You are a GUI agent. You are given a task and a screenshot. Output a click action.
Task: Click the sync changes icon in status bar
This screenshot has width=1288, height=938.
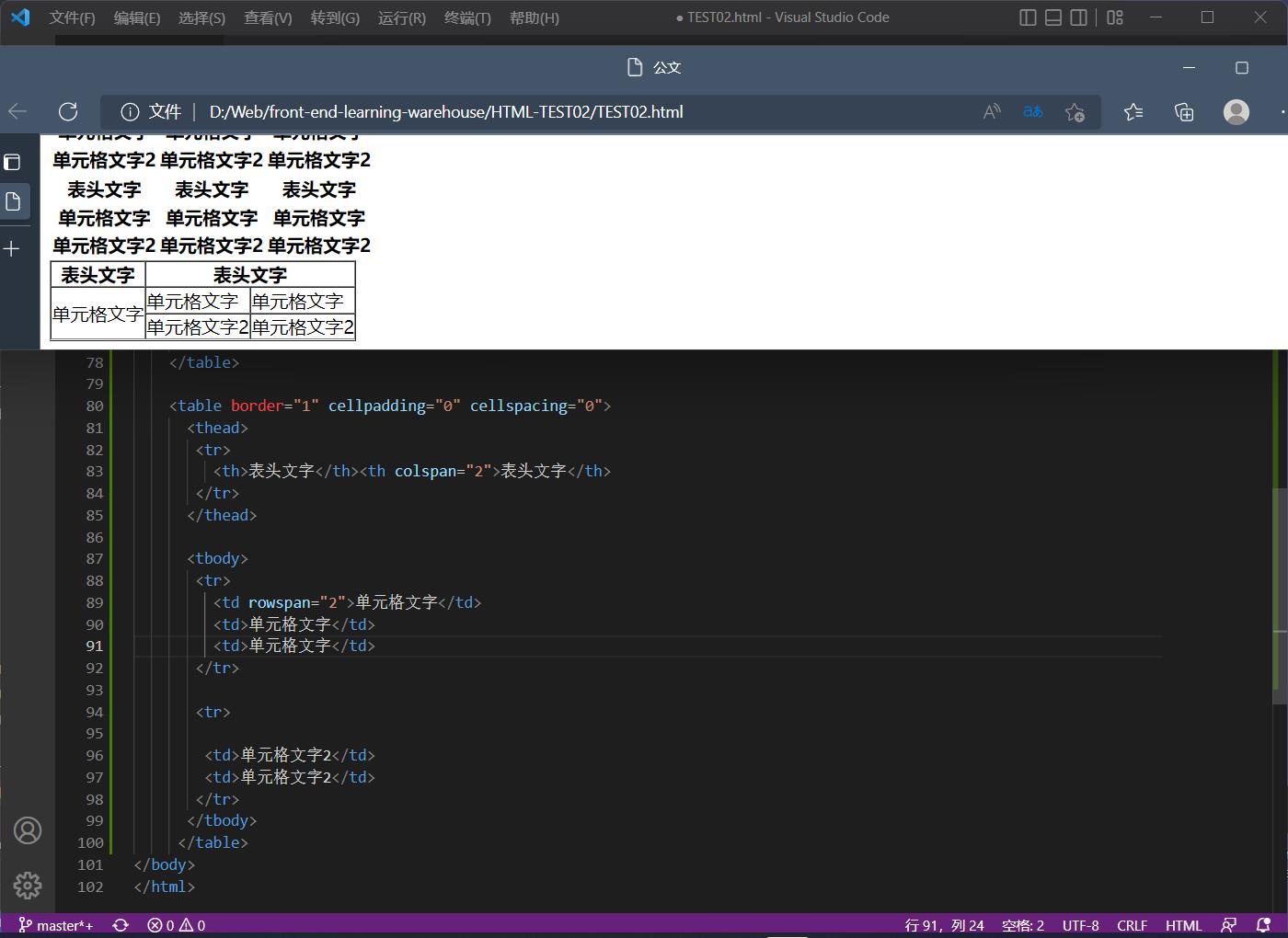click(121, 925)
